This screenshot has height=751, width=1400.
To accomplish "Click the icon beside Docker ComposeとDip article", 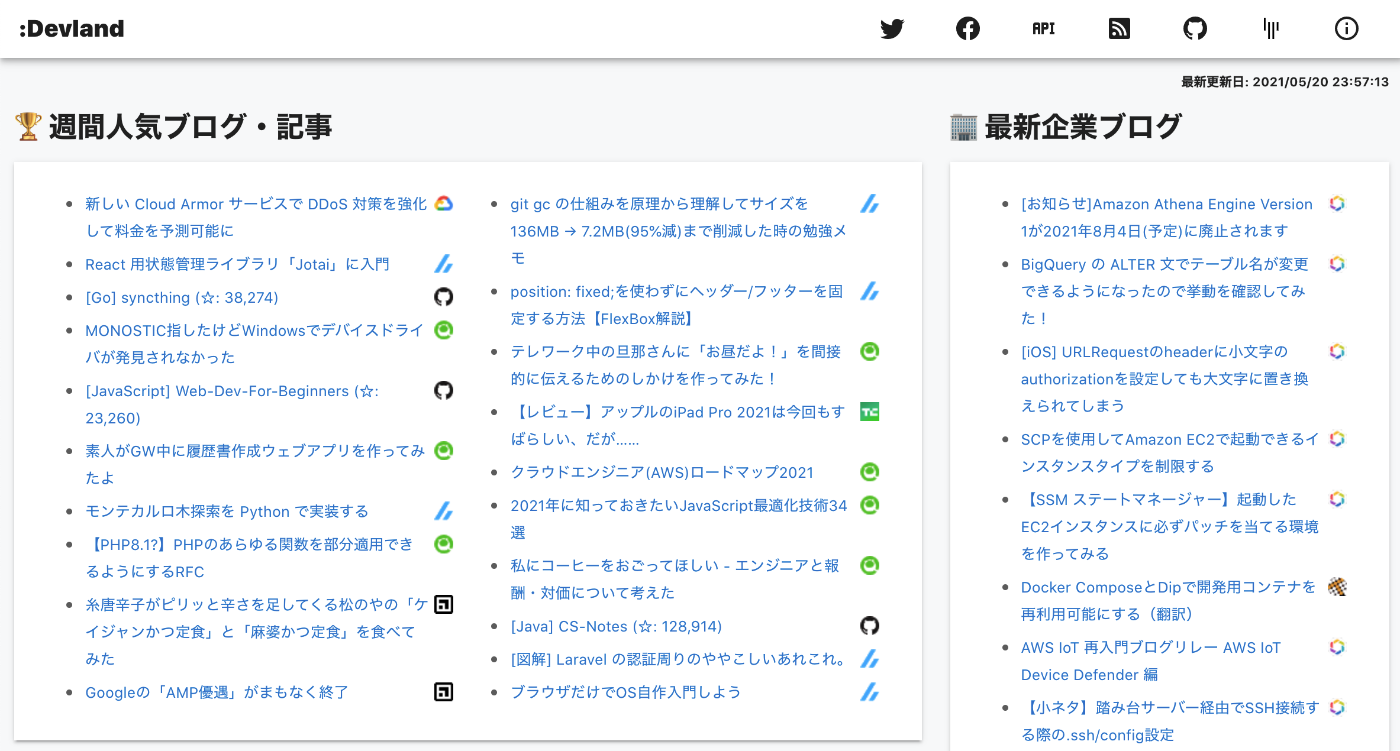I will point(1337,587).
